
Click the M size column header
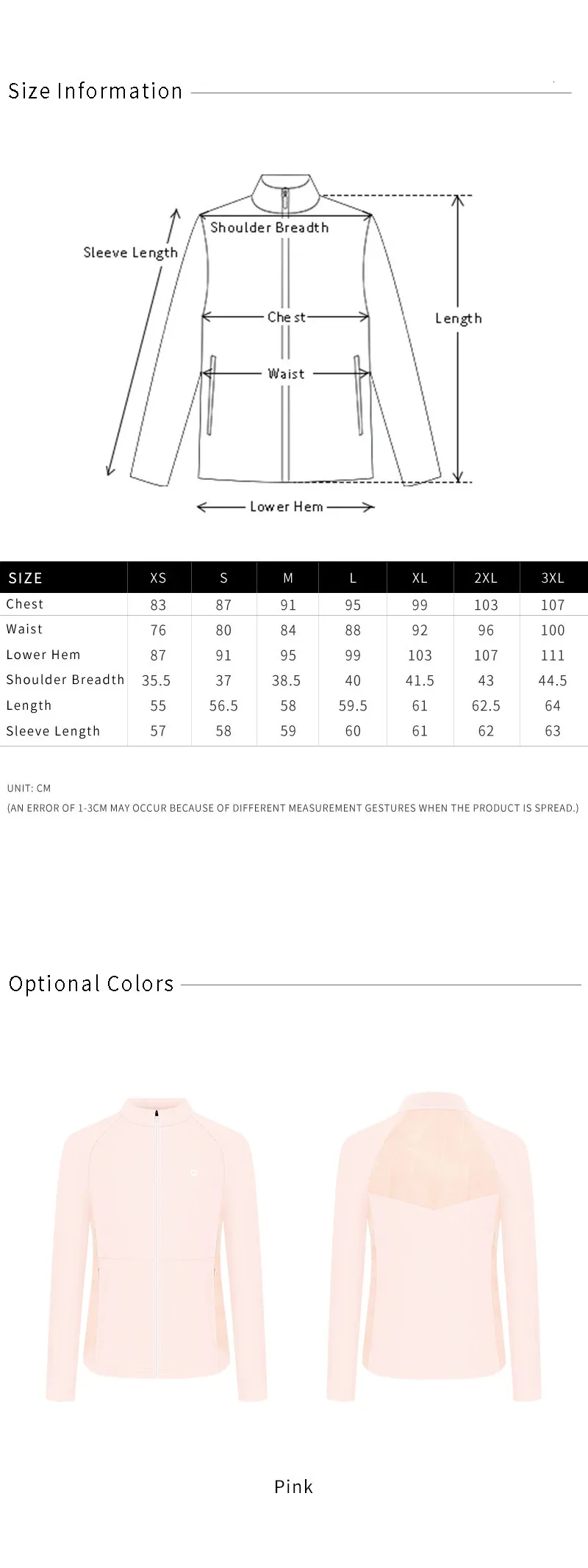pos(288,578)
